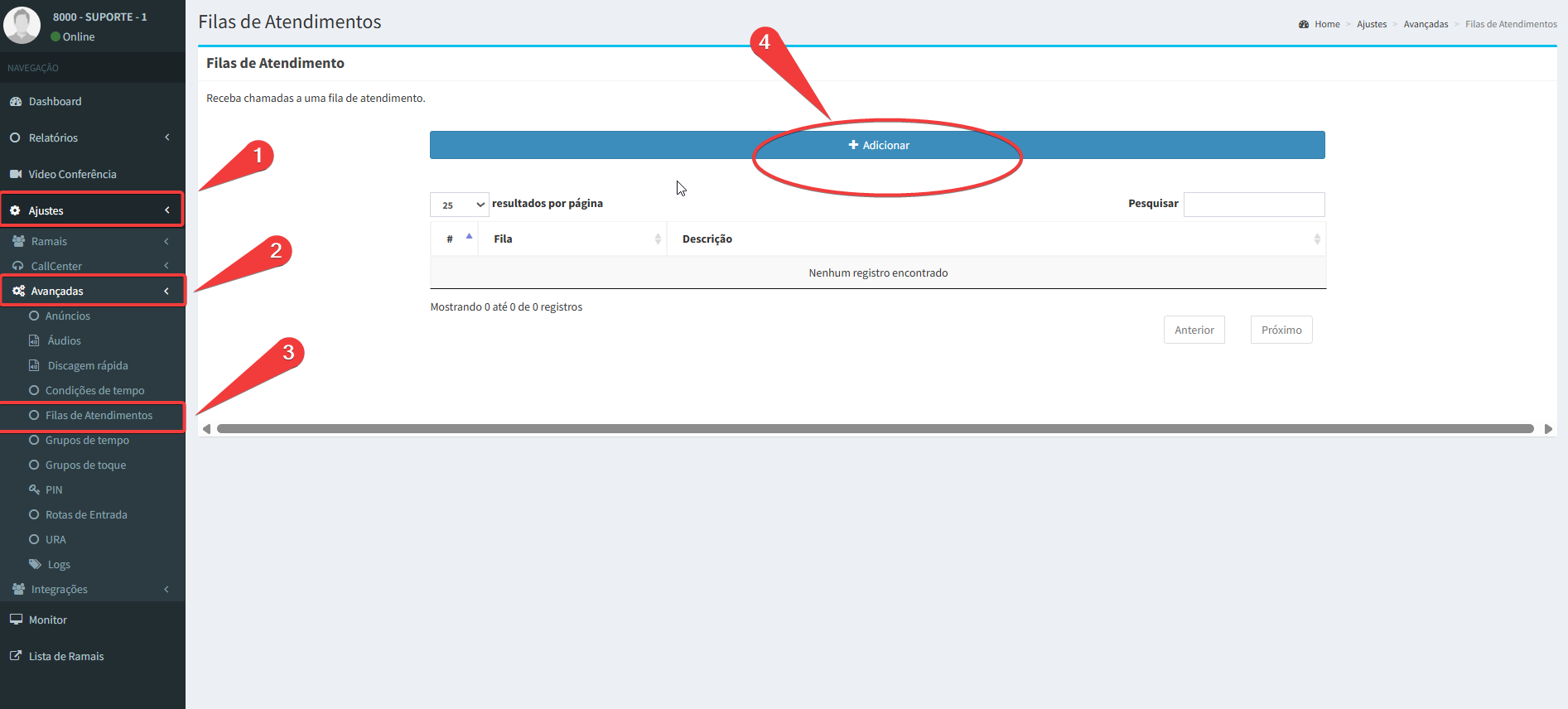Click the user profile avatar
This screenshot has height=709, width=1568.
click(22, 25)
